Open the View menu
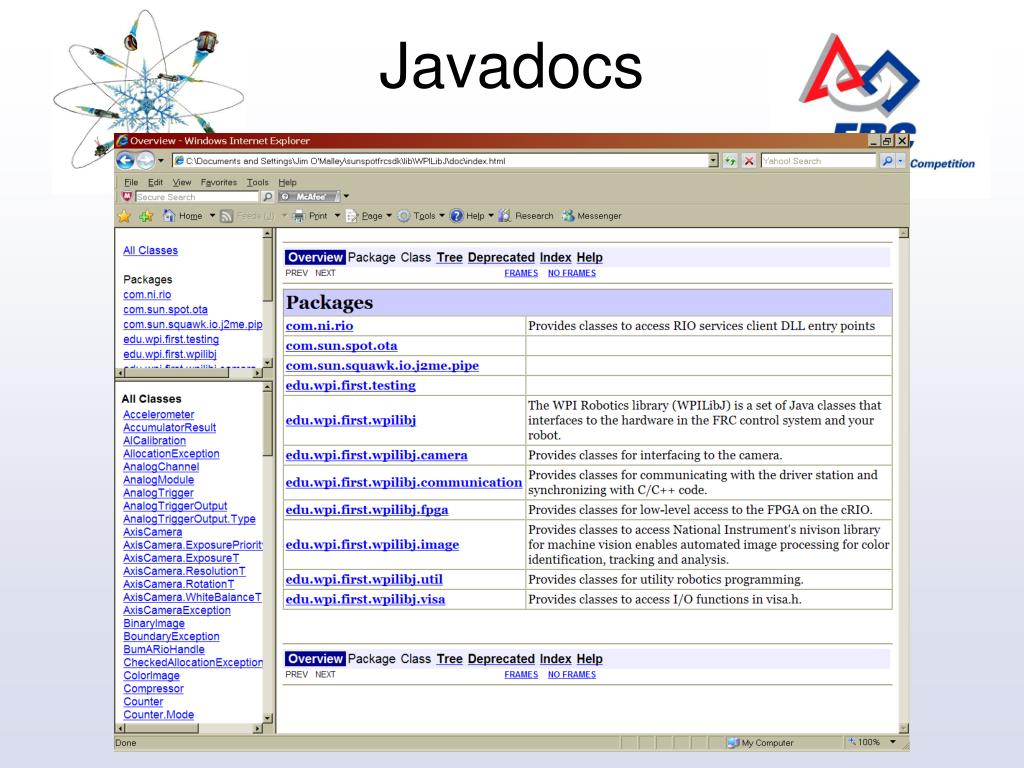Image resolution: width=1024 pixels, height=768 pixels. point(182,182)
